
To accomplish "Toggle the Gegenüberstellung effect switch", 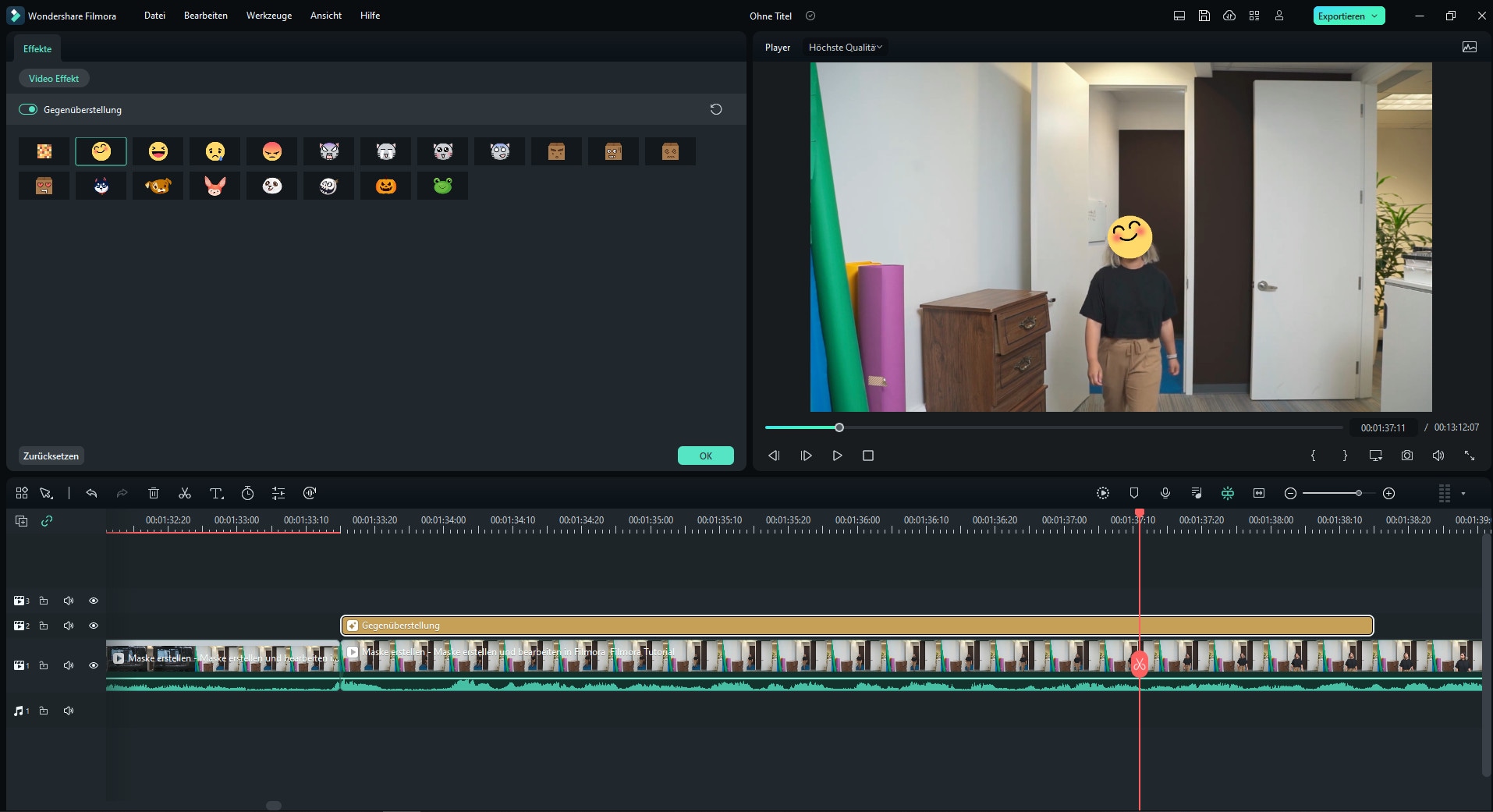I will coord(28,109).
